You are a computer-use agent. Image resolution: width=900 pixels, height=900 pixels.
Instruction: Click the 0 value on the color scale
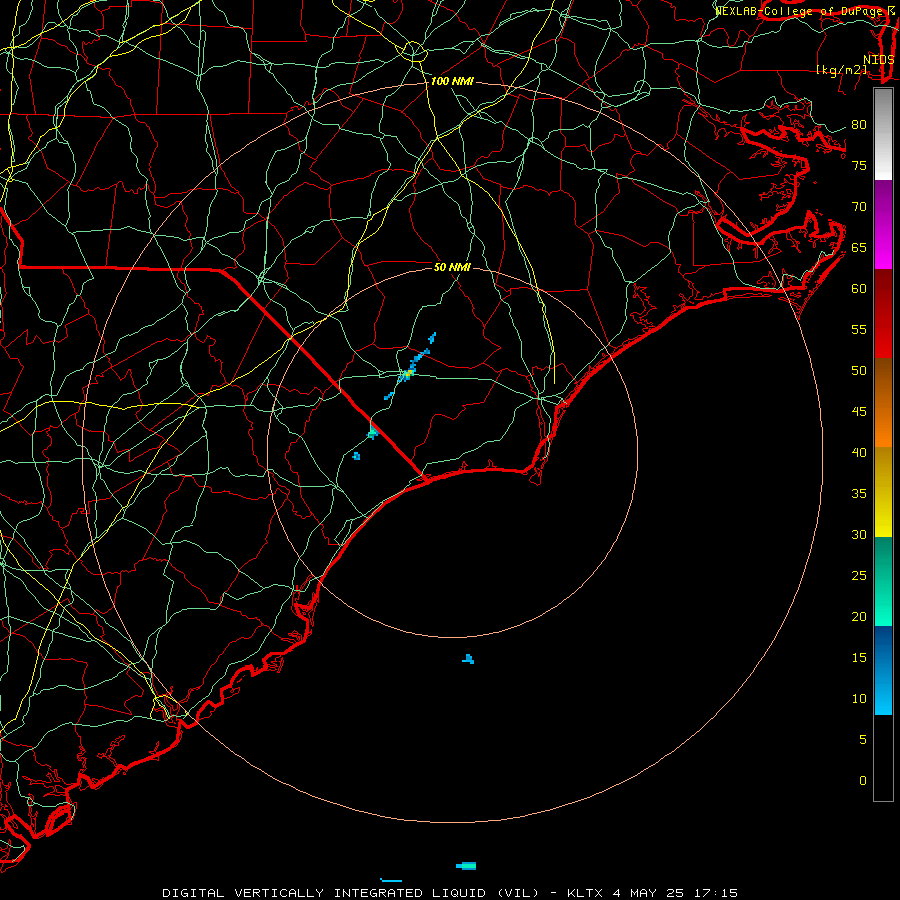[x=863, y=781]
